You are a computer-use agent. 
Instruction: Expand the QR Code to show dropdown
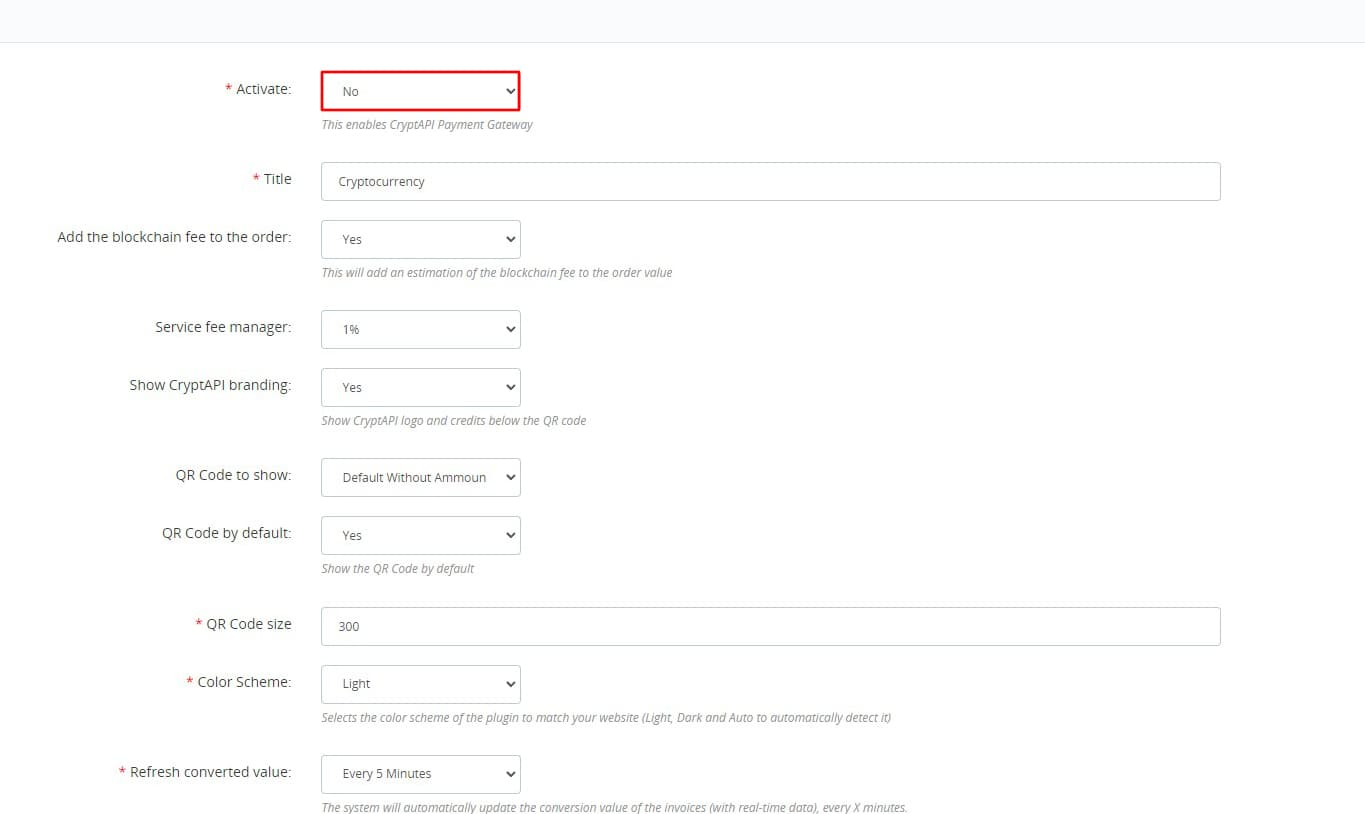point(420,477)
